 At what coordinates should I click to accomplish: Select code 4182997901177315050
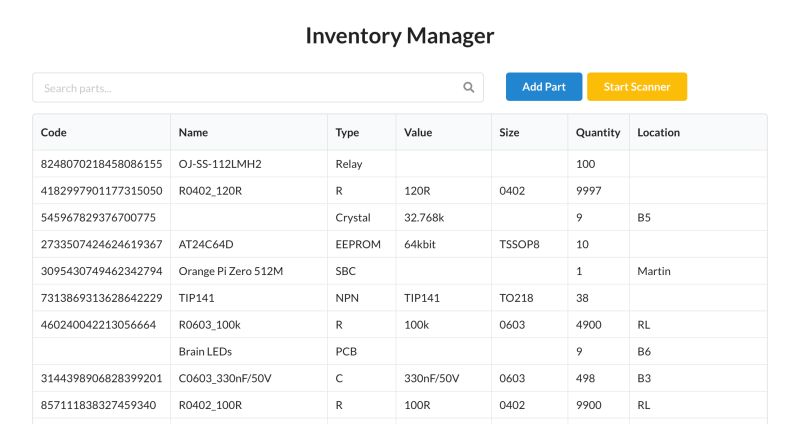[x=102, y=191]
